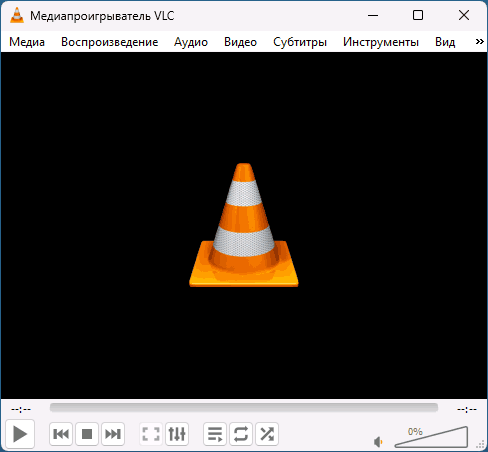Open the Видео menu

240,42
